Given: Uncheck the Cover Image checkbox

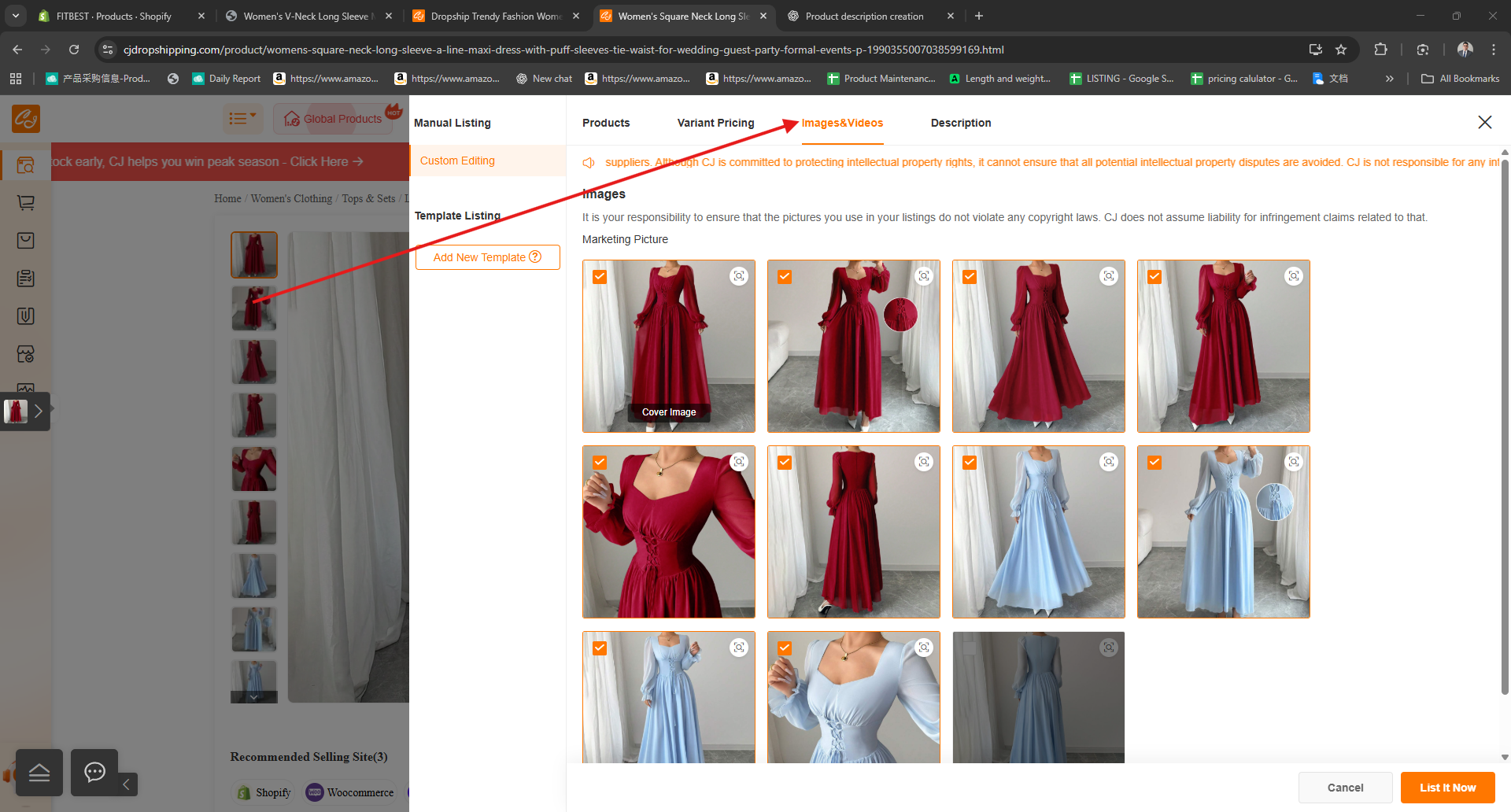Looking at the screenshot, I should 600,277.
